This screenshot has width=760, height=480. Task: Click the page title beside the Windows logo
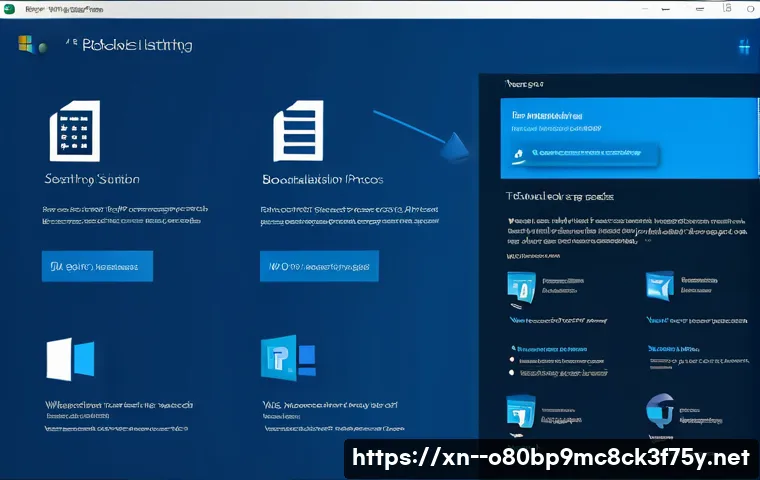pos(137,45)
